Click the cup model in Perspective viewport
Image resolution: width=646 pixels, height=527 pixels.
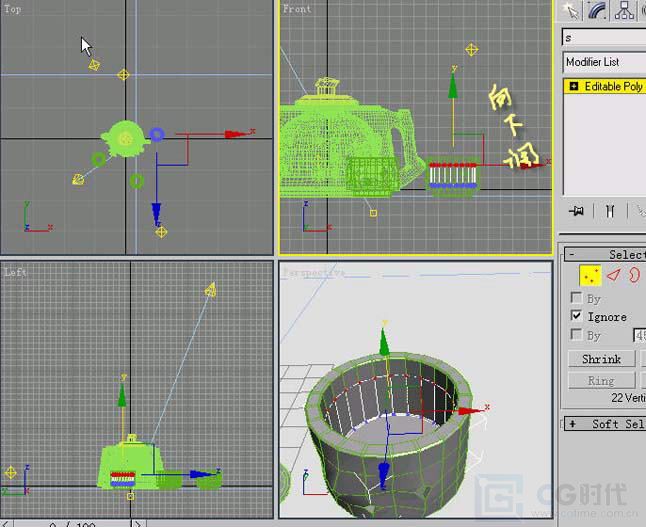point(391,433)
